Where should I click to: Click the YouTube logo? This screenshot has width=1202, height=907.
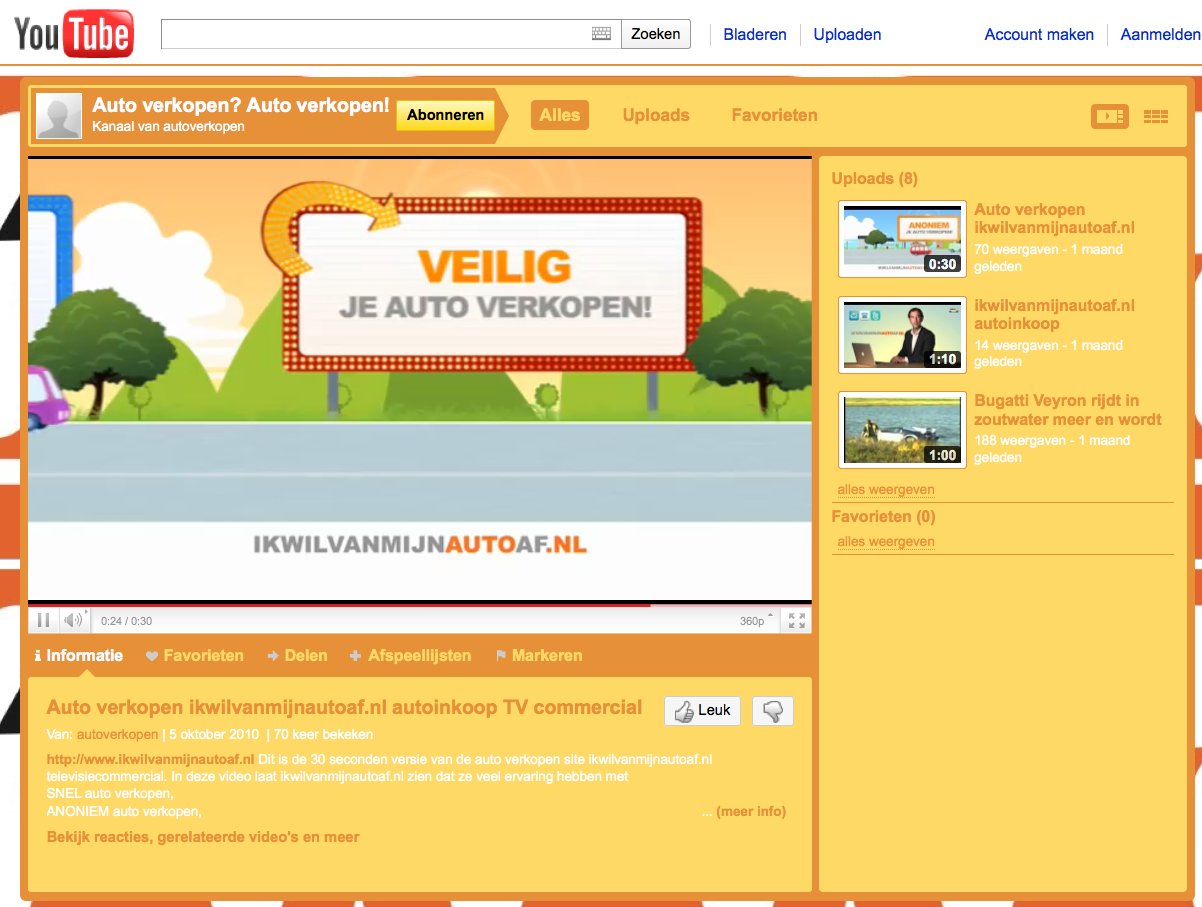[74, 34]
